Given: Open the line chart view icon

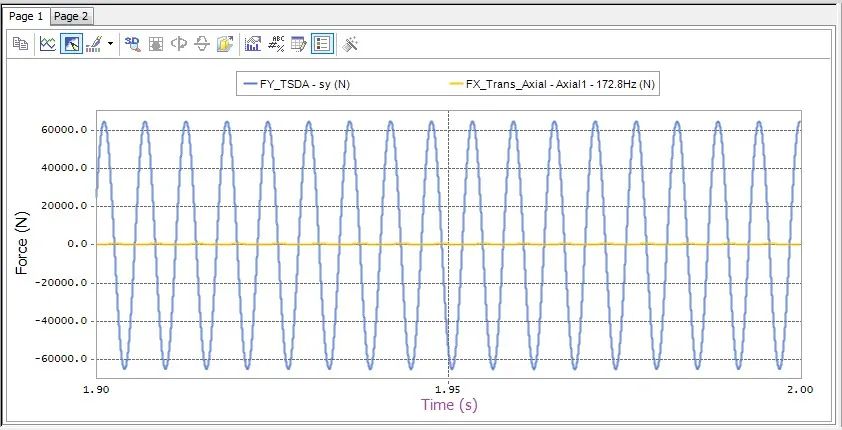Looking at the screenshot, I should [x=48, y=43].
